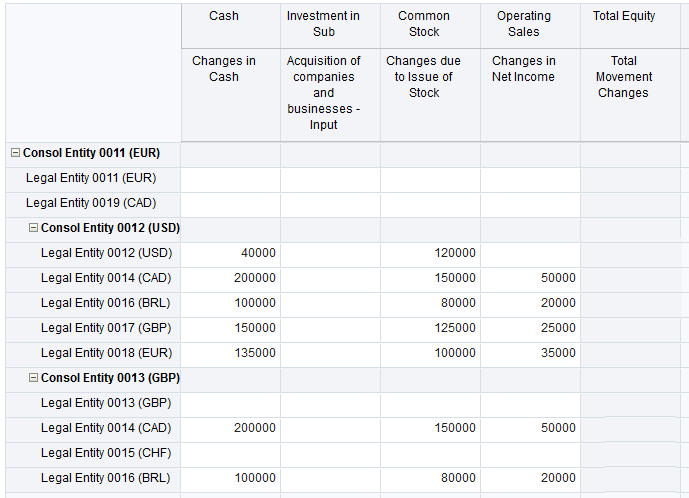689x498 pixels.
Task: Select the Common Stock column header
Action: (431, 25)
